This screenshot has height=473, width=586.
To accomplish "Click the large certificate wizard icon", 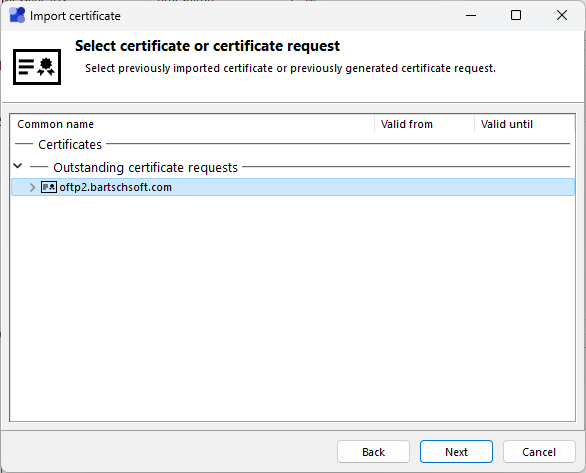I will click(37, 67).
